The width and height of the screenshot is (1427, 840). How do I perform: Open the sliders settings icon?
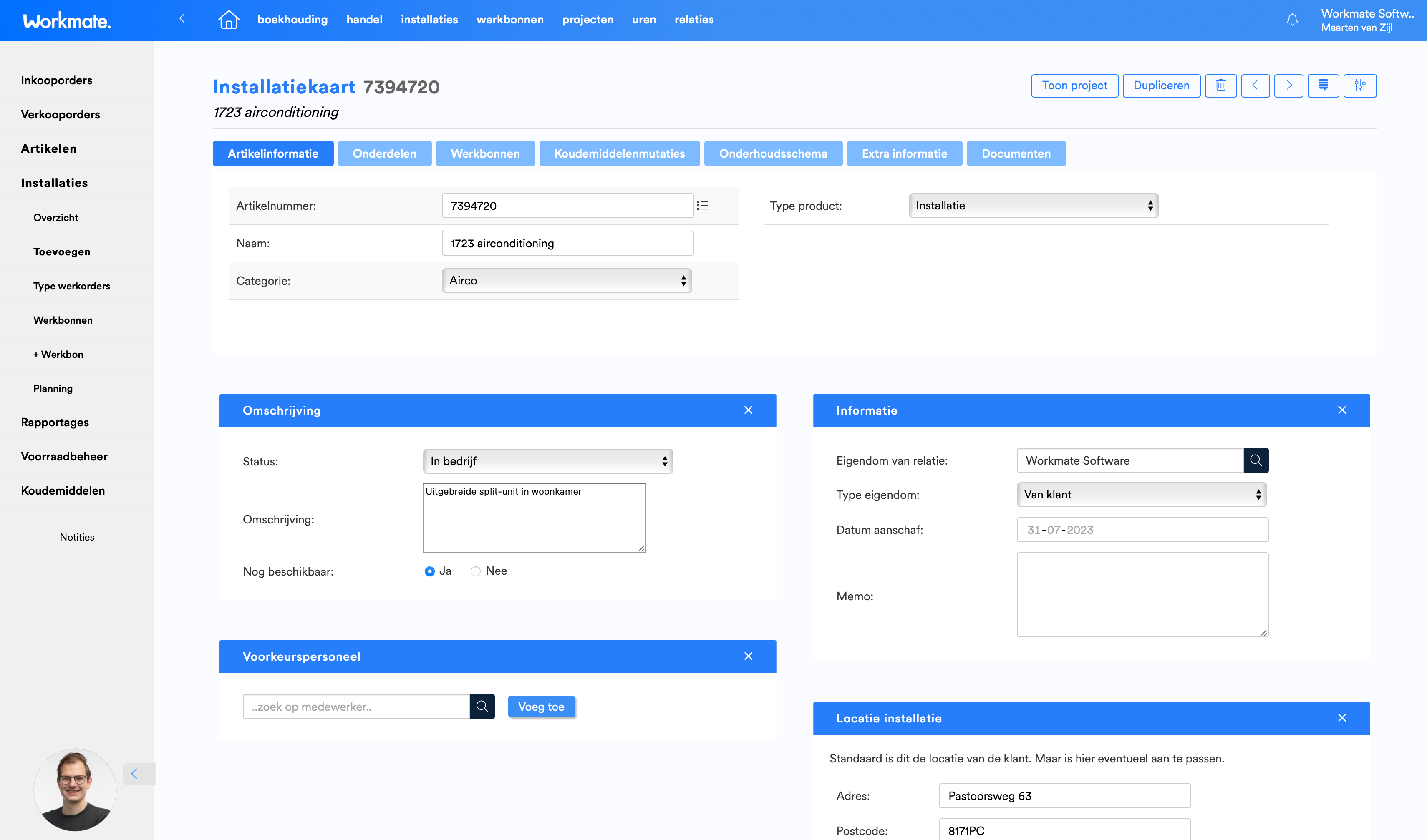tap(1359, 86)
